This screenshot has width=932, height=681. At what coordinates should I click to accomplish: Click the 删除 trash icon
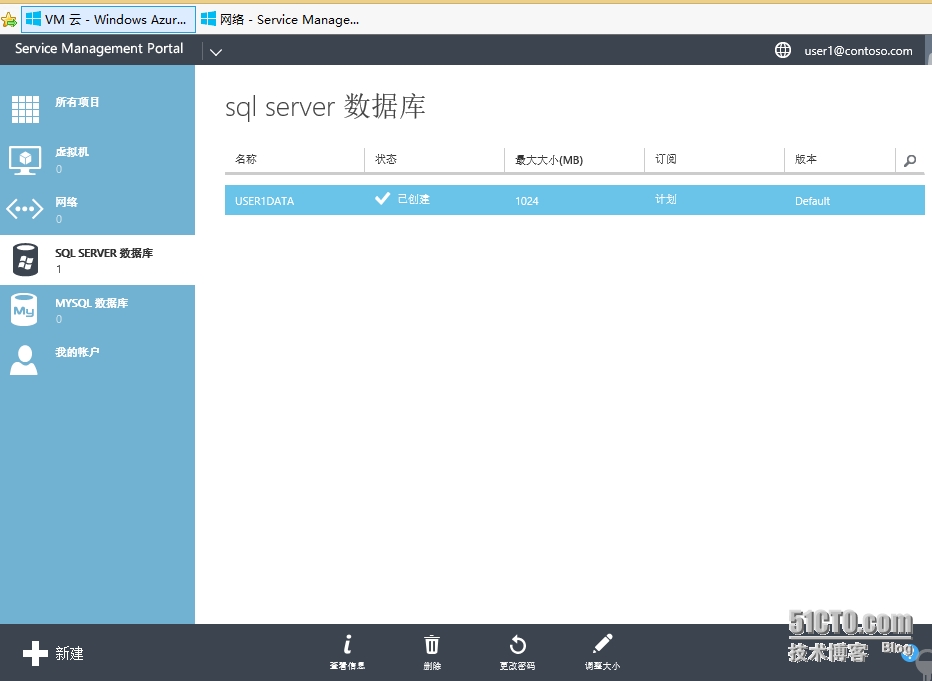point(432,644)
